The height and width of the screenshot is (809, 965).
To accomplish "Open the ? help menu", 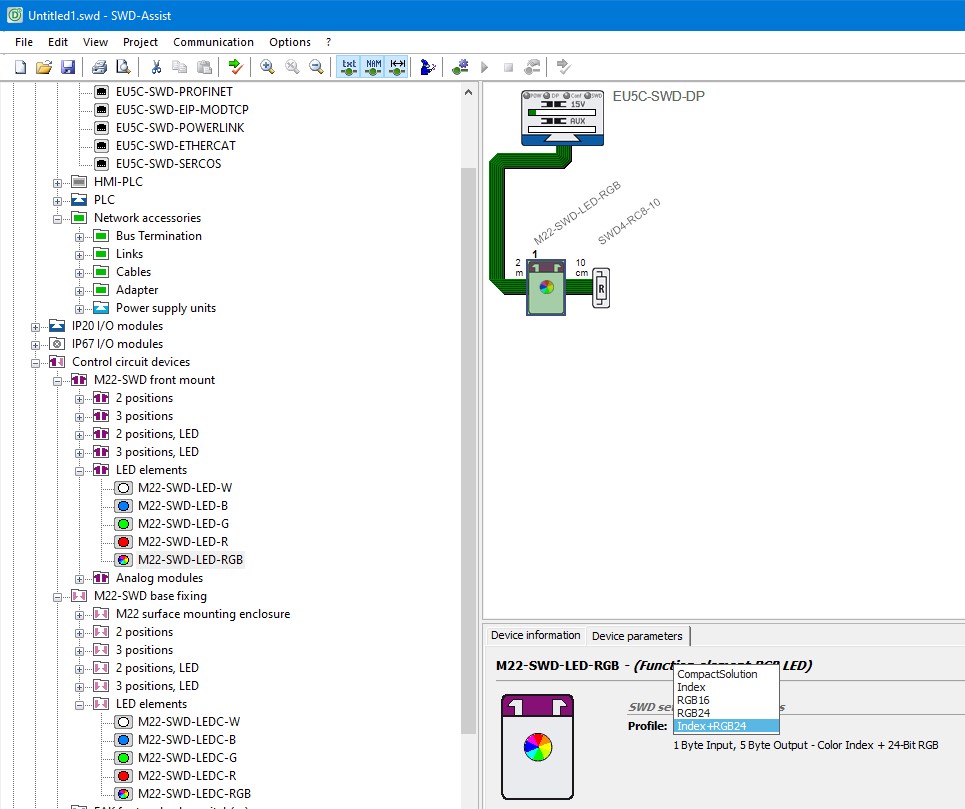I will coord(329,42).
